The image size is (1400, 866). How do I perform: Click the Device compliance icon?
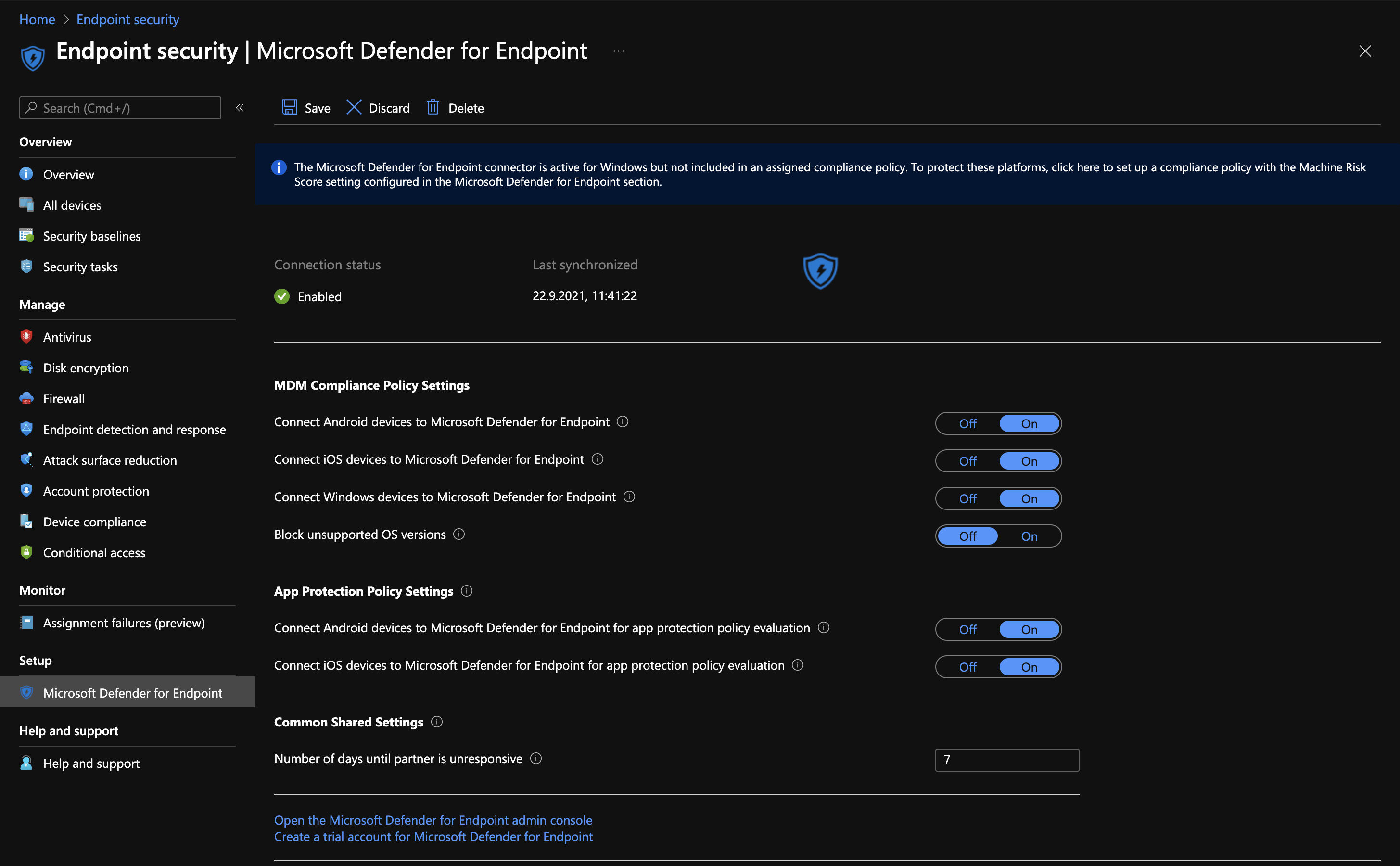click(x=26, y=521)
